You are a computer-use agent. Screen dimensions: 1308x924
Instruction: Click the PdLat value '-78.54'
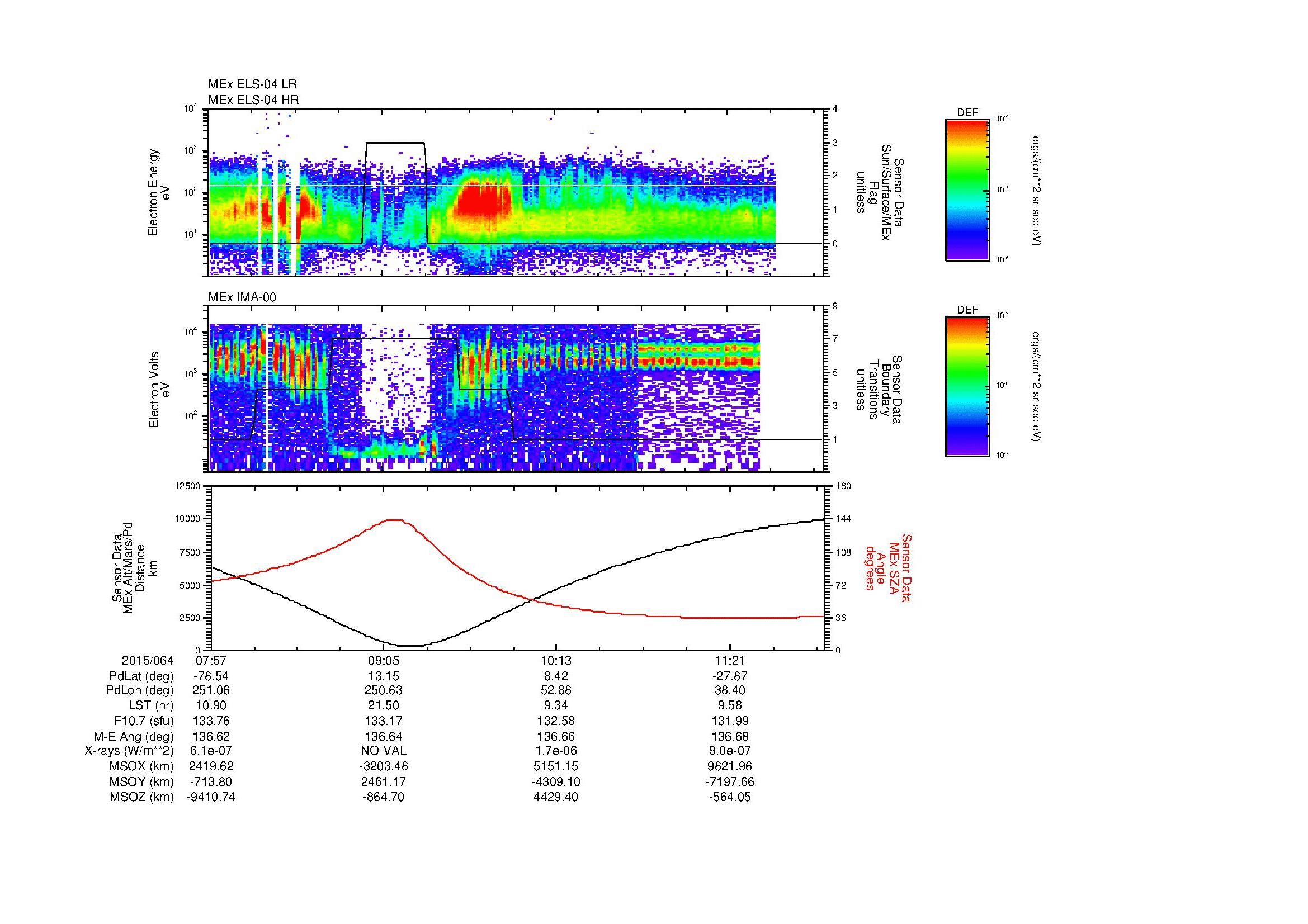point(211,676)
